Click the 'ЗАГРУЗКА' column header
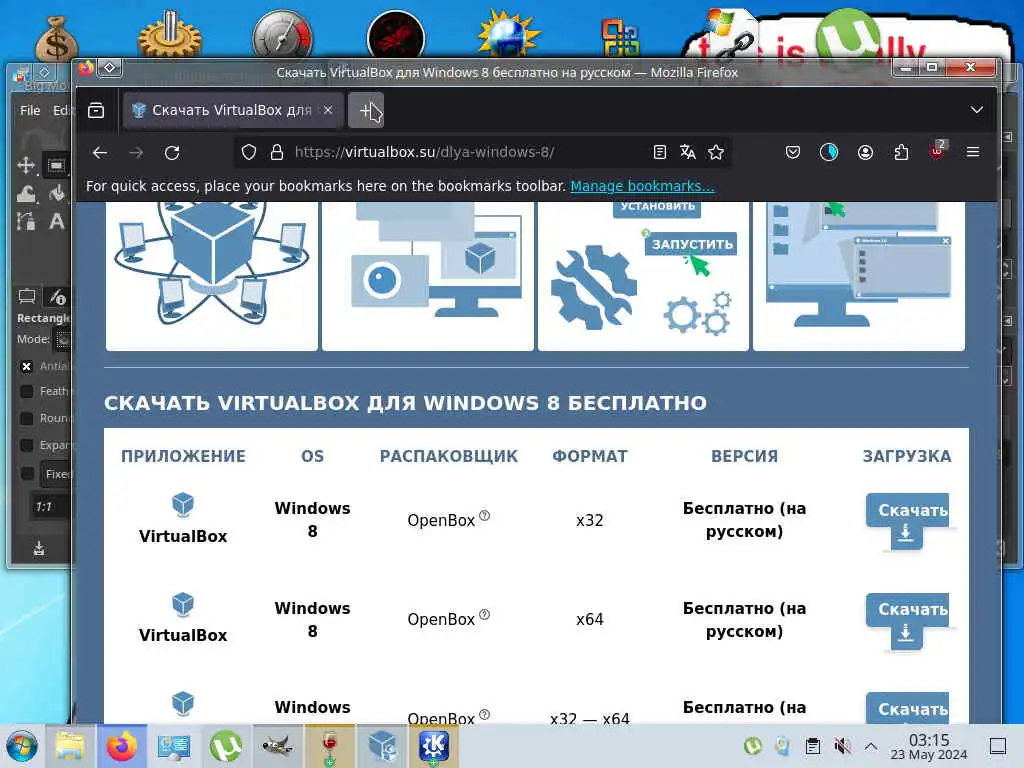This screenshot has height=768, width=1024. [x=907, y=456]
